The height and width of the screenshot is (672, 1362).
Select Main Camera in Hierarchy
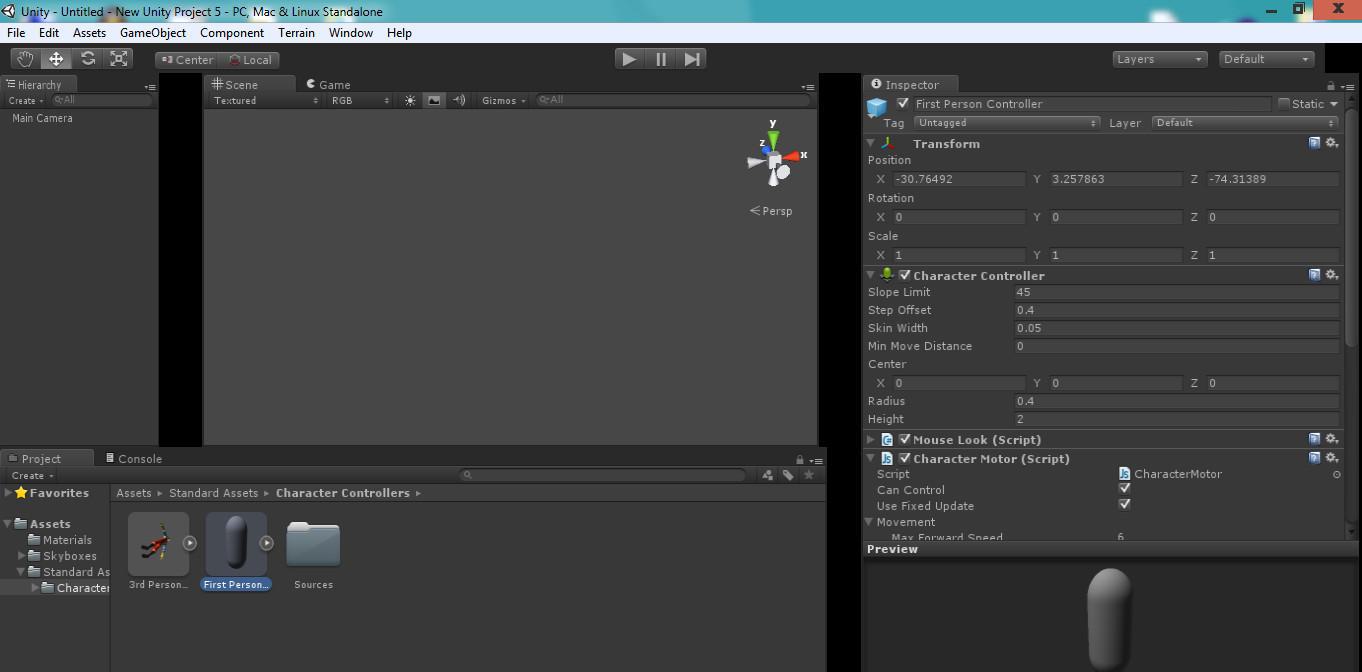(42, 118)
